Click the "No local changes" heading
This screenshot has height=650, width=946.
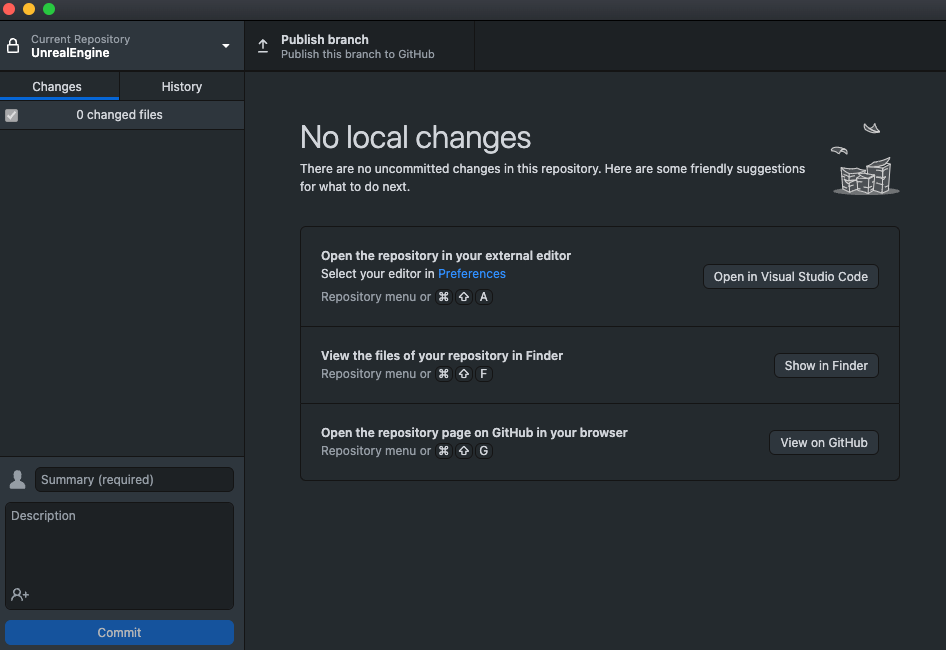(x=415, y=138)
